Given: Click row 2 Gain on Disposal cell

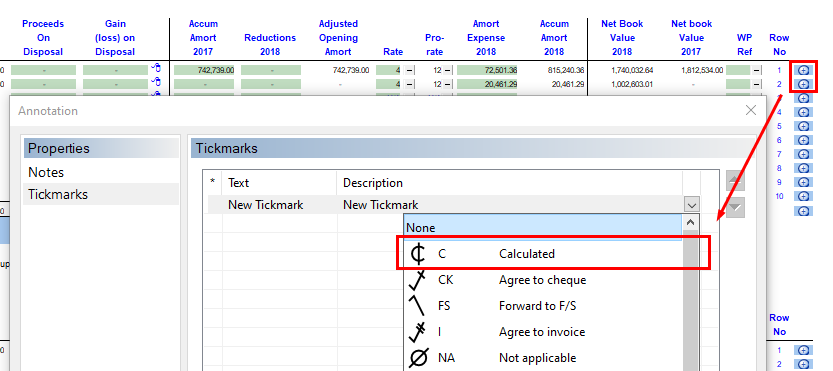Looking at the screenshot, I should point(115,84).
